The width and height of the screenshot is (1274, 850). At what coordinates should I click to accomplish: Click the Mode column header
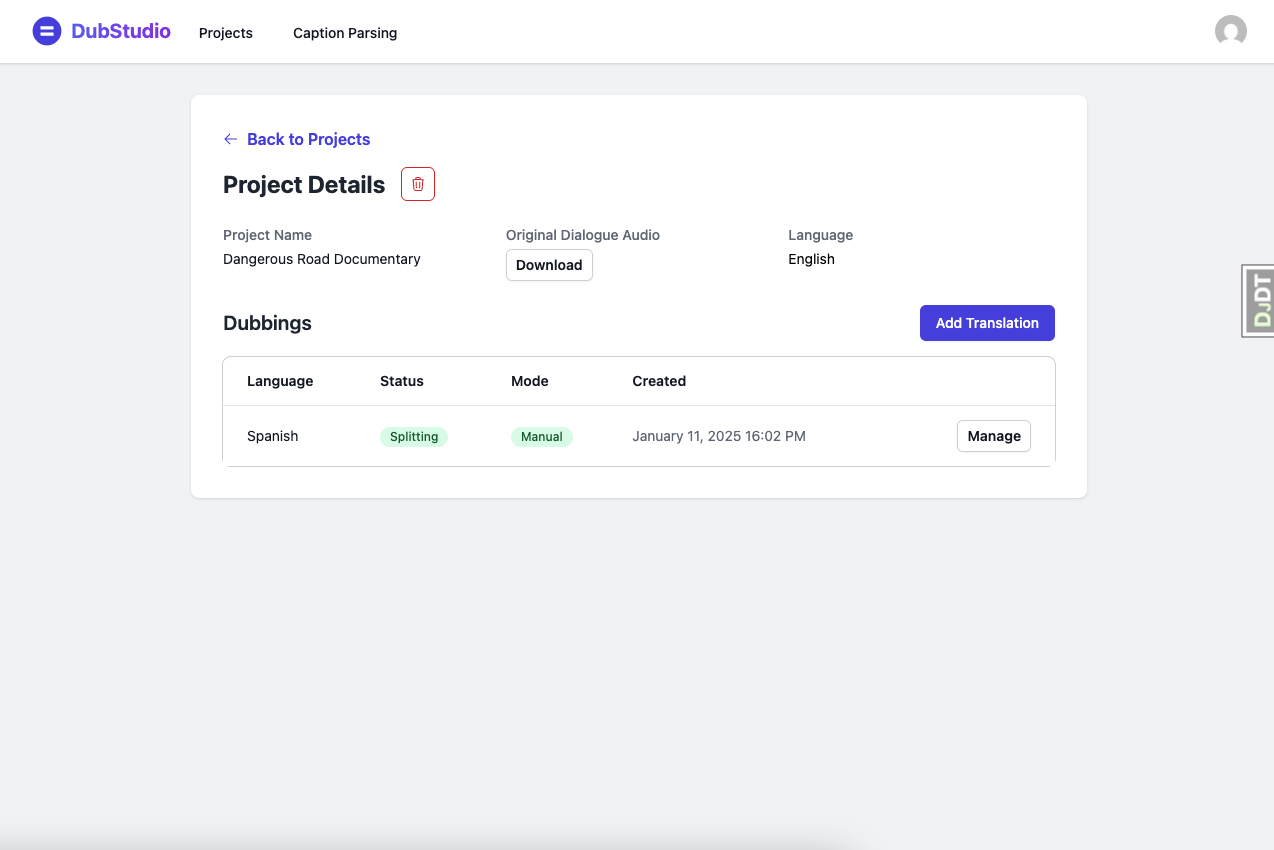pos(529,381)
